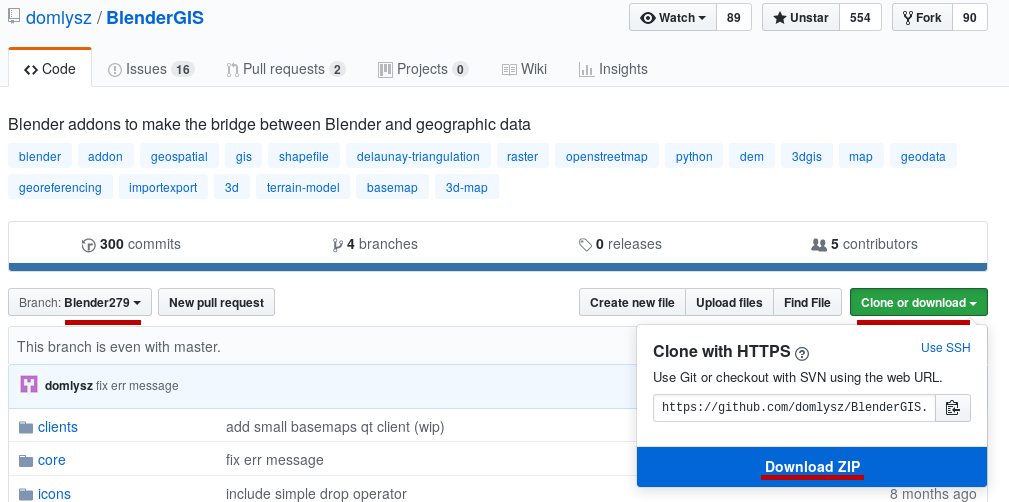Switch to Use SSH
Image resolution: width=1009 pixels, height=502 pixels.
tap(945, 348)
